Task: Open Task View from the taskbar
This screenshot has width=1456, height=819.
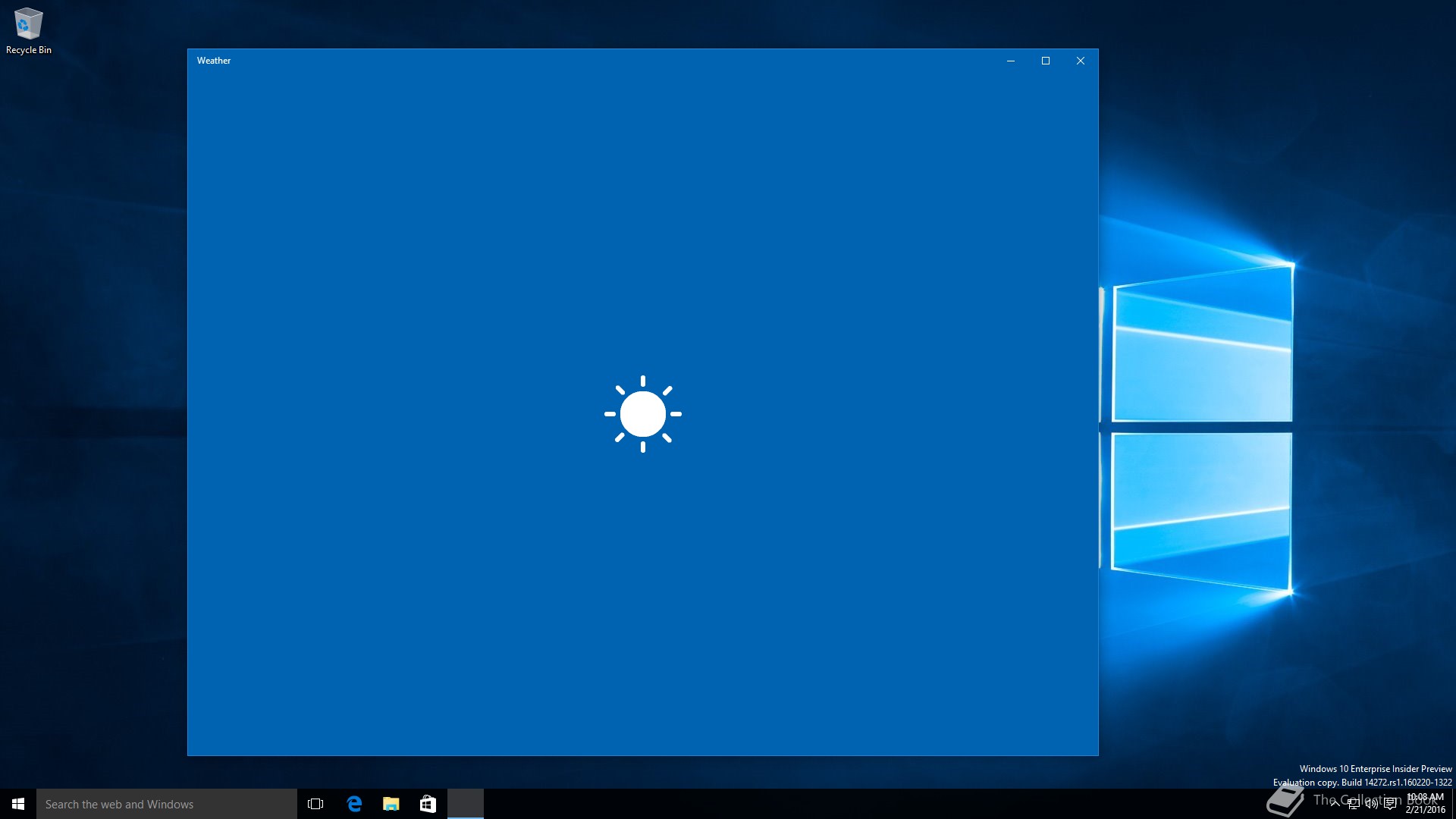Action: tap(315, 804)
